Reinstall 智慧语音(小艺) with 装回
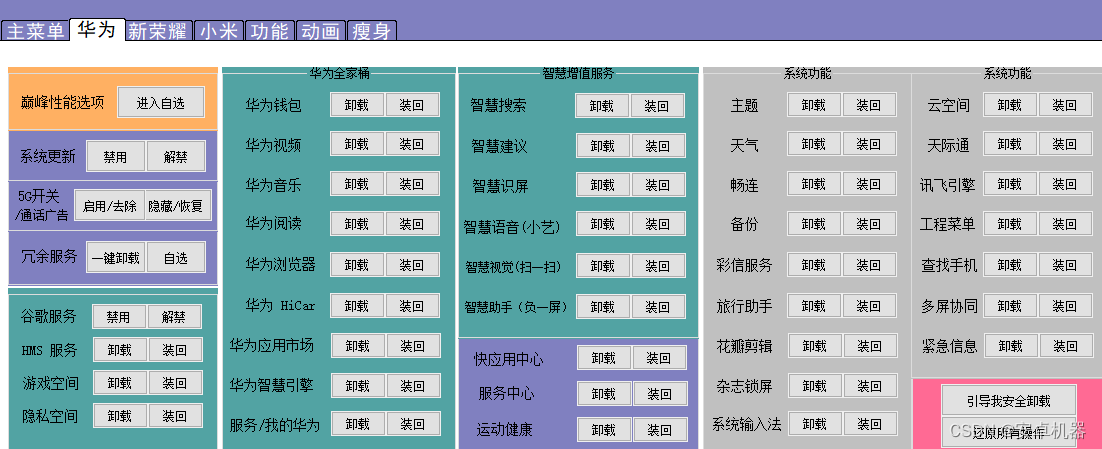The image size is (1102, 449). click(659, 224)
